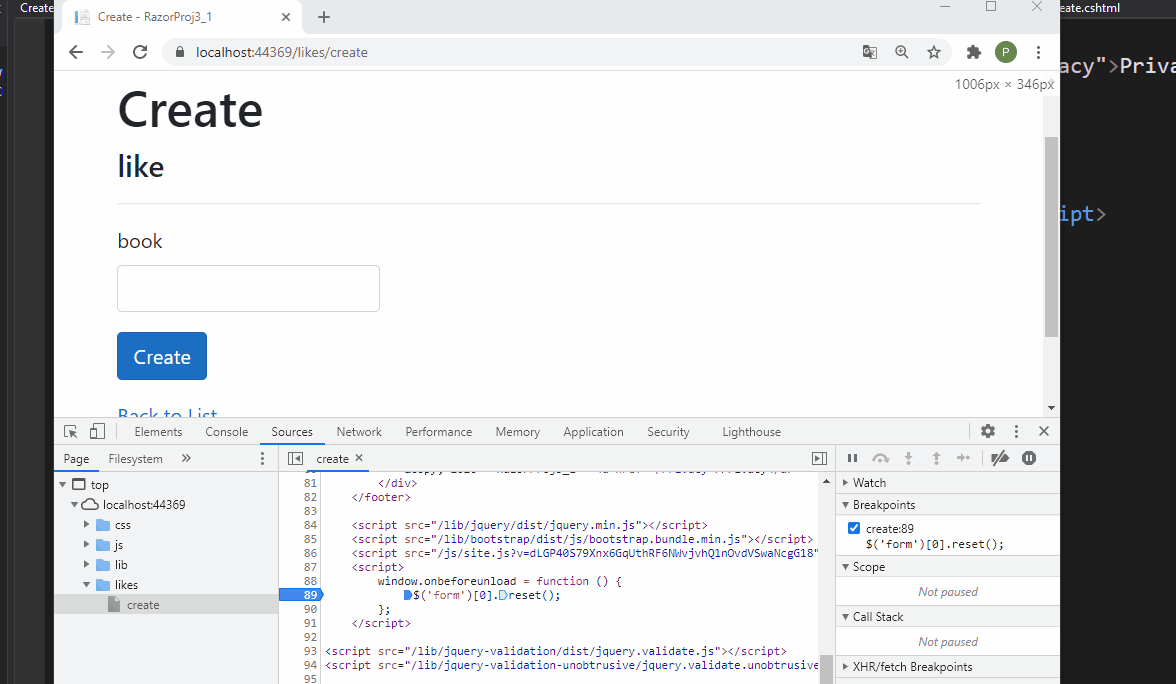Switch to the Network panel

point(359,431)
